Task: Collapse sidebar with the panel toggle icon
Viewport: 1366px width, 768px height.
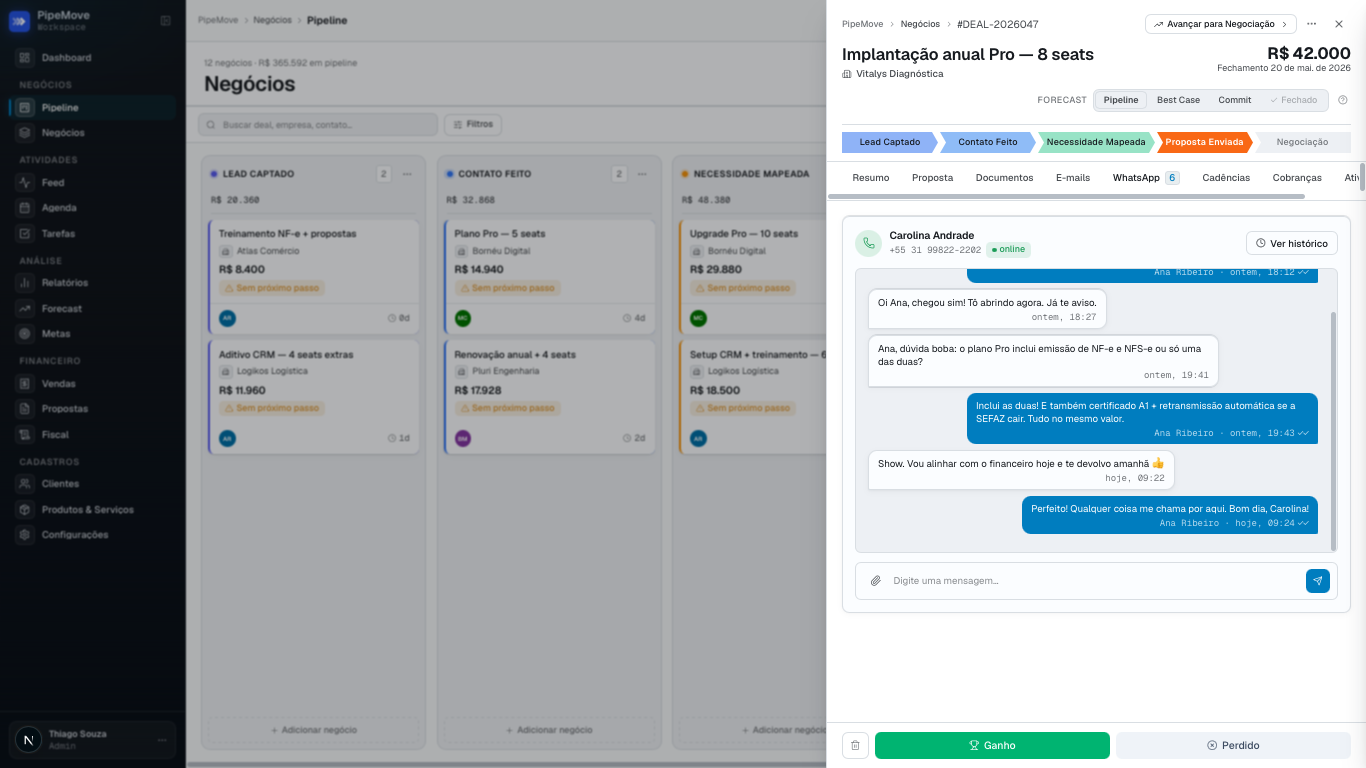Action: coord(165,21)
